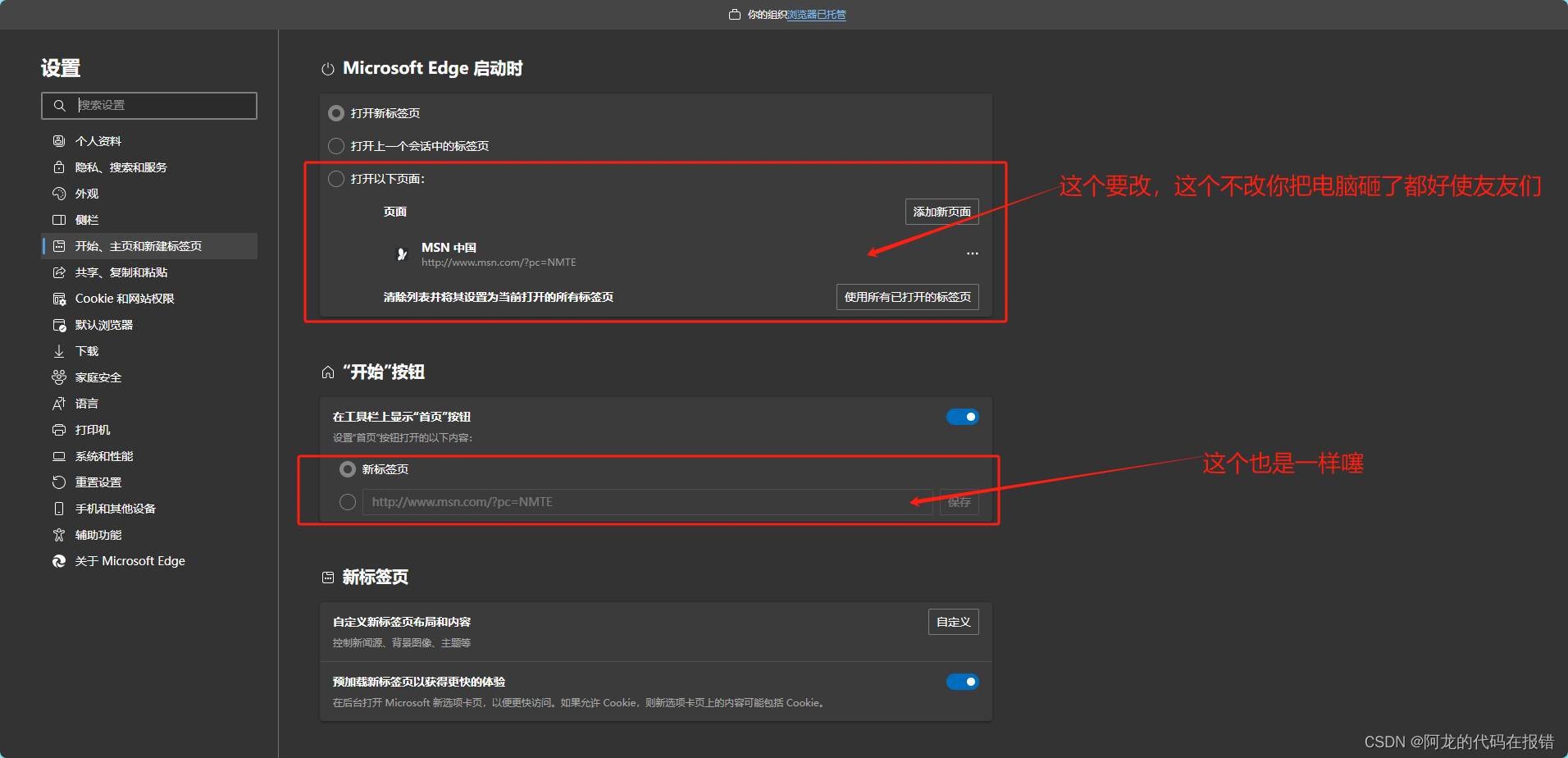Image resolution: width=1568 pixels, height=758 pixels.
Task: Click the MSN 中国 page URL text
Action: point(499,263)
